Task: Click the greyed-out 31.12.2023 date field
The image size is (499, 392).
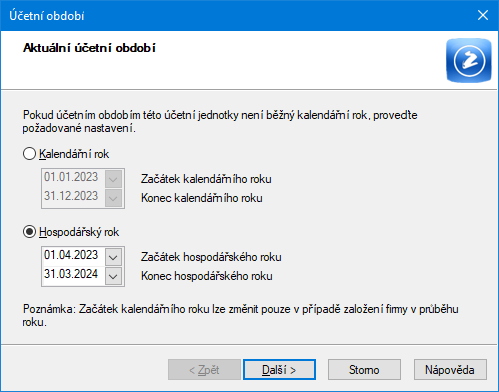Action: (x=73, y=197)
